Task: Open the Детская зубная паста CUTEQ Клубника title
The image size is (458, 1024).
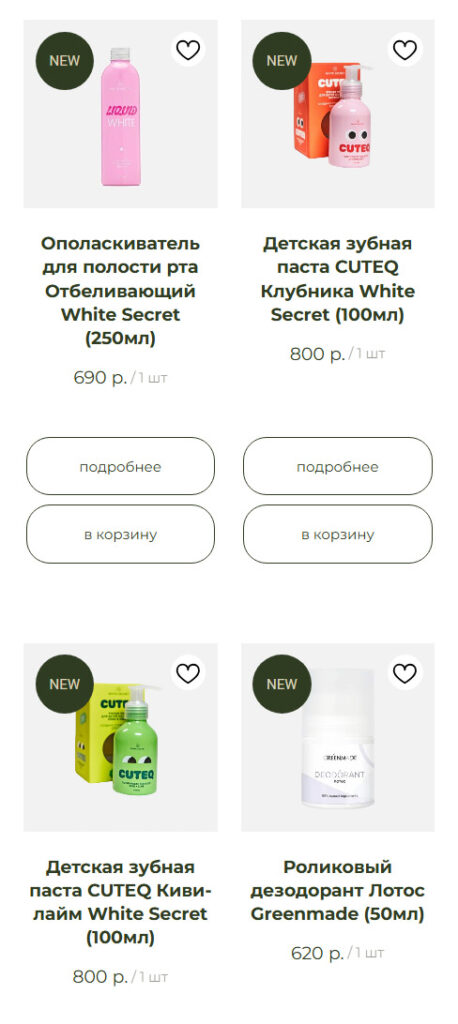Action: [338, 280]
